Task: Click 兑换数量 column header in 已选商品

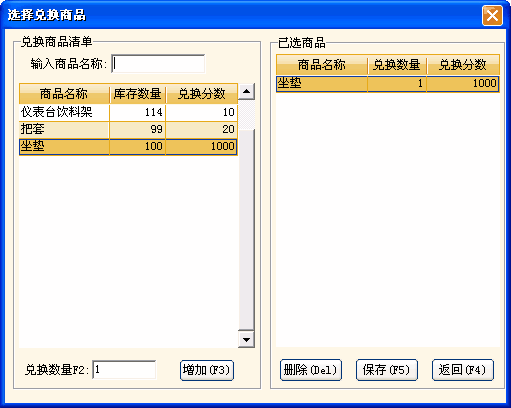Action: 397,65
